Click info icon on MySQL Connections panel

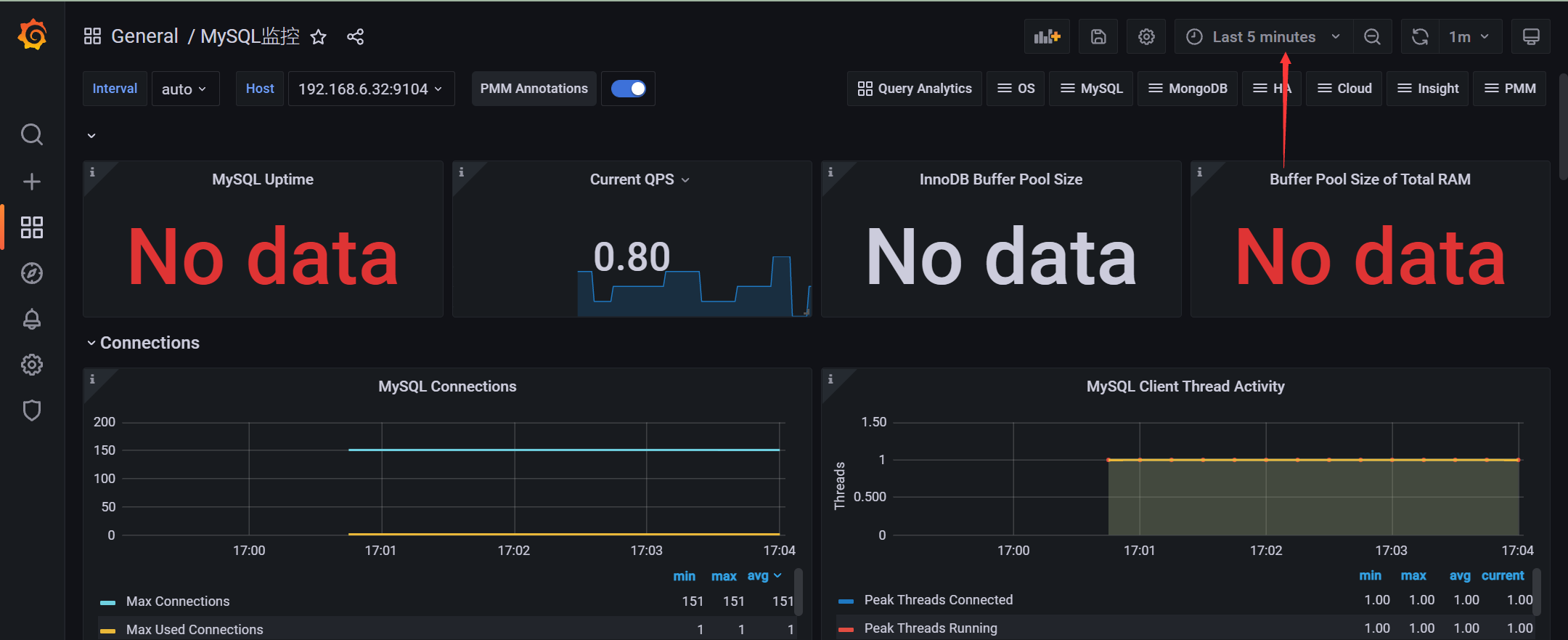pos(92,379)
